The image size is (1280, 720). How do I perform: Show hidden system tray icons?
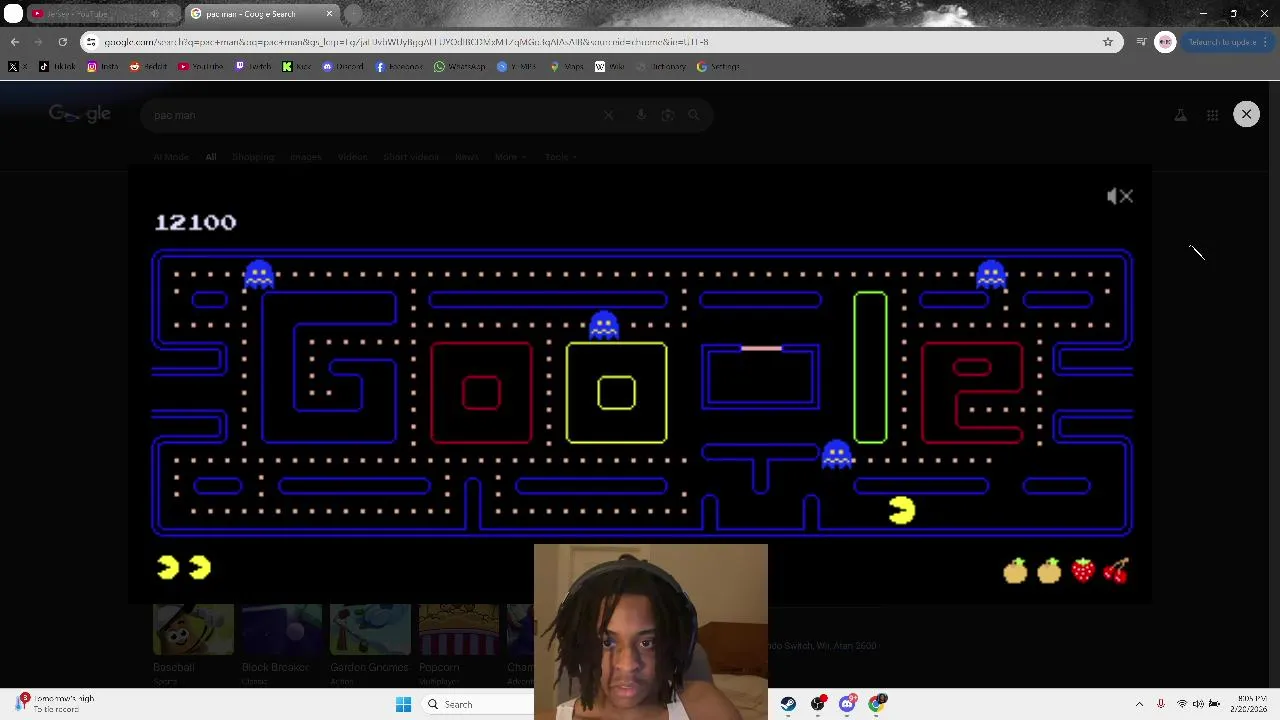click(1139, 704)
